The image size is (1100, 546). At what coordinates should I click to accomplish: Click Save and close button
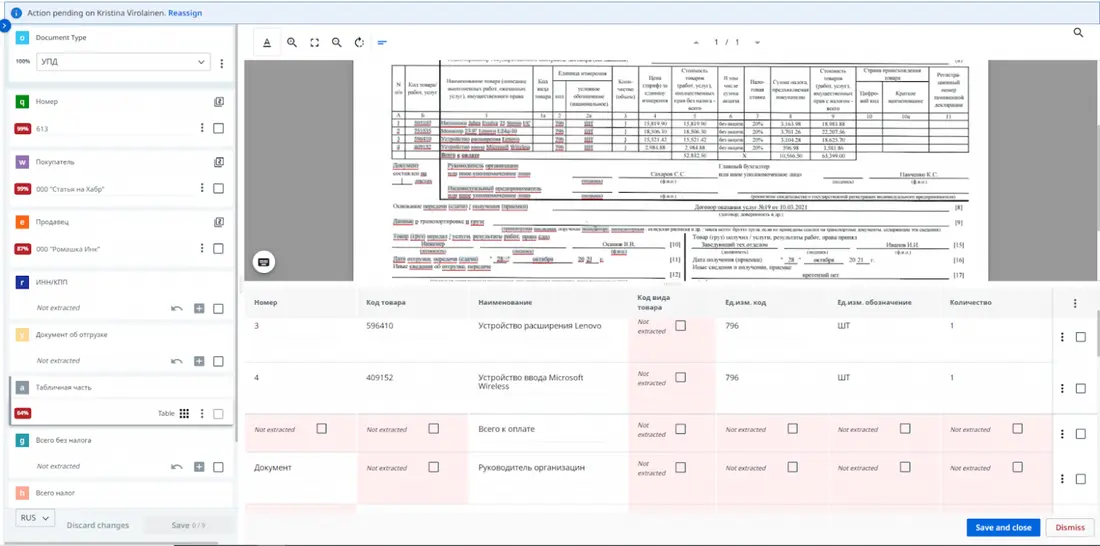point(1003,528)
